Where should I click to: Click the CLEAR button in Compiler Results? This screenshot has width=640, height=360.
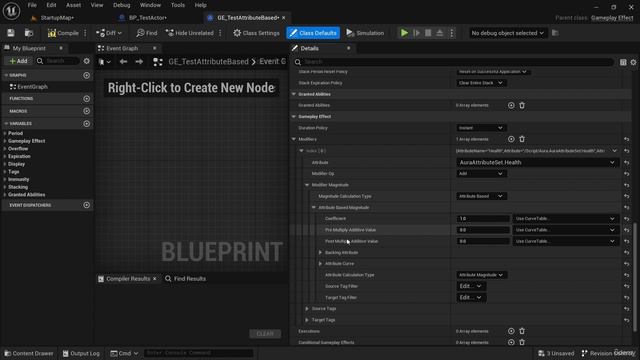[265, 334]
